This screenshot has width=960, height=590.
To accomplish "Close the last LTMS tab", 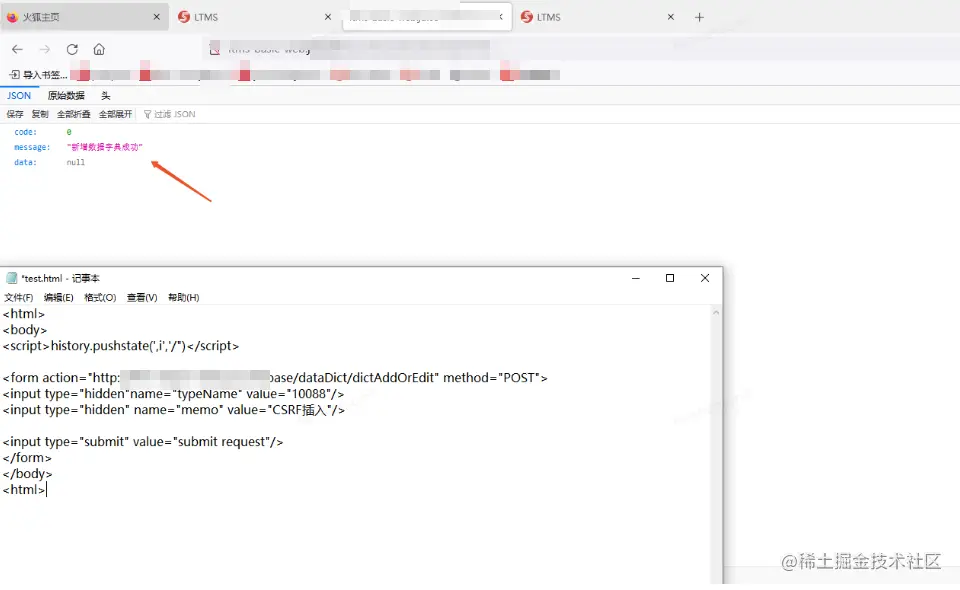I will (x=671, y=17).
